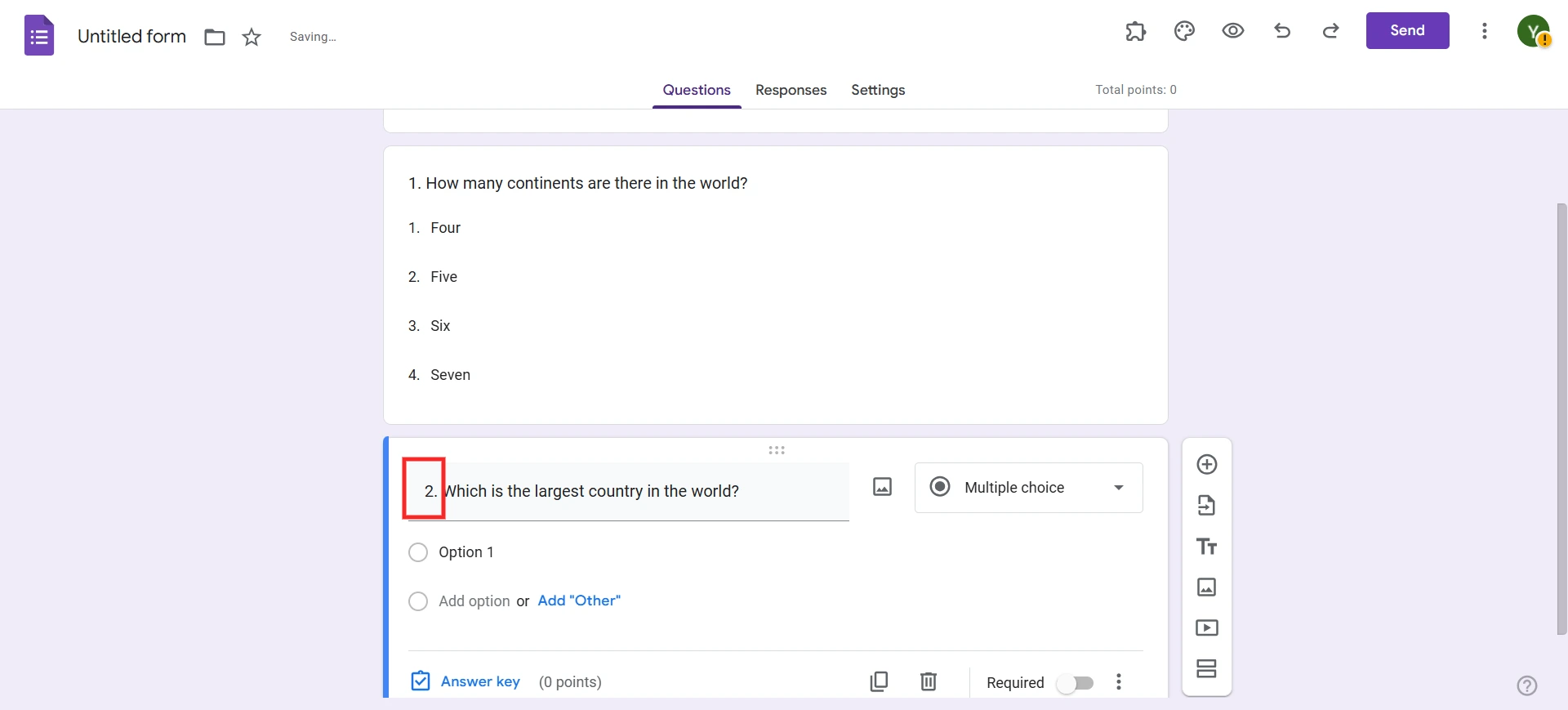Open the Settings tab
Image resolution: width=1568 pixels, height=710 pixels.
[878, 90]
